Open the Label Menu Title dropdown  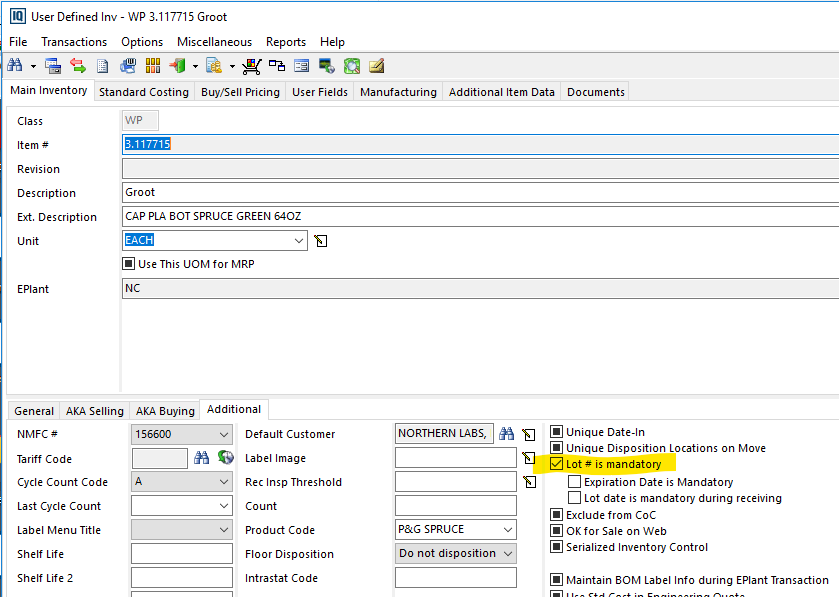tap(224, 530)
